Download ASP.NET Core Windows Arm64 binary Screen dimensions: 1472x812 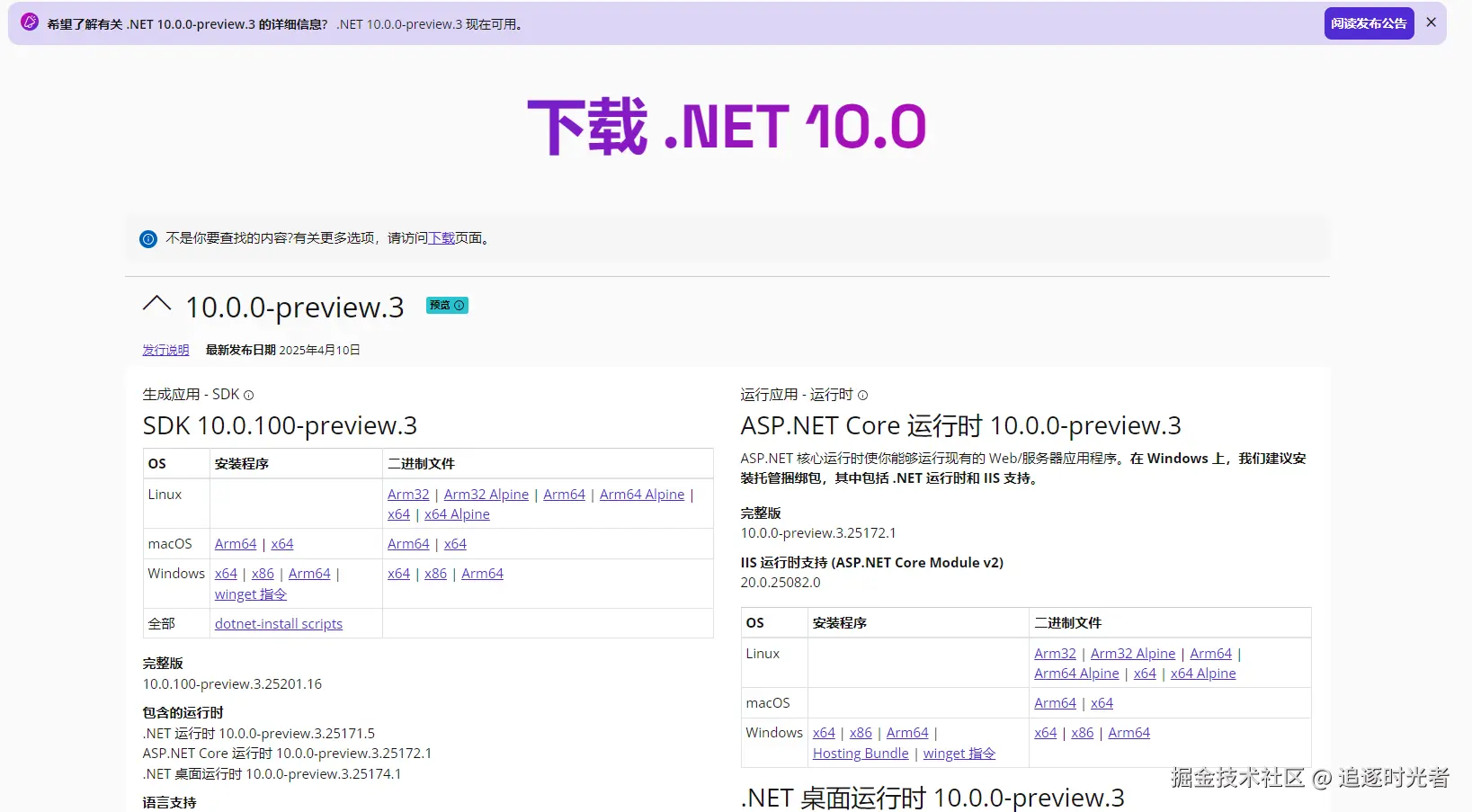point(1129,733)
